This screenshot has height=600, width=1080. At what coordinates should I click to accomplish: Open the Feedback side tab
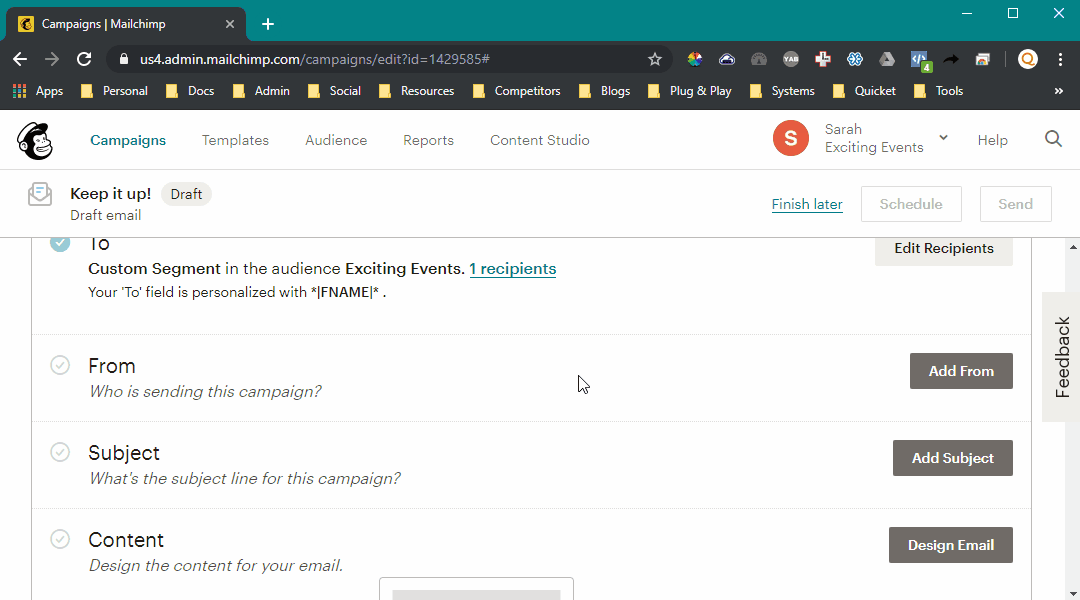[x=1061, y=357]
